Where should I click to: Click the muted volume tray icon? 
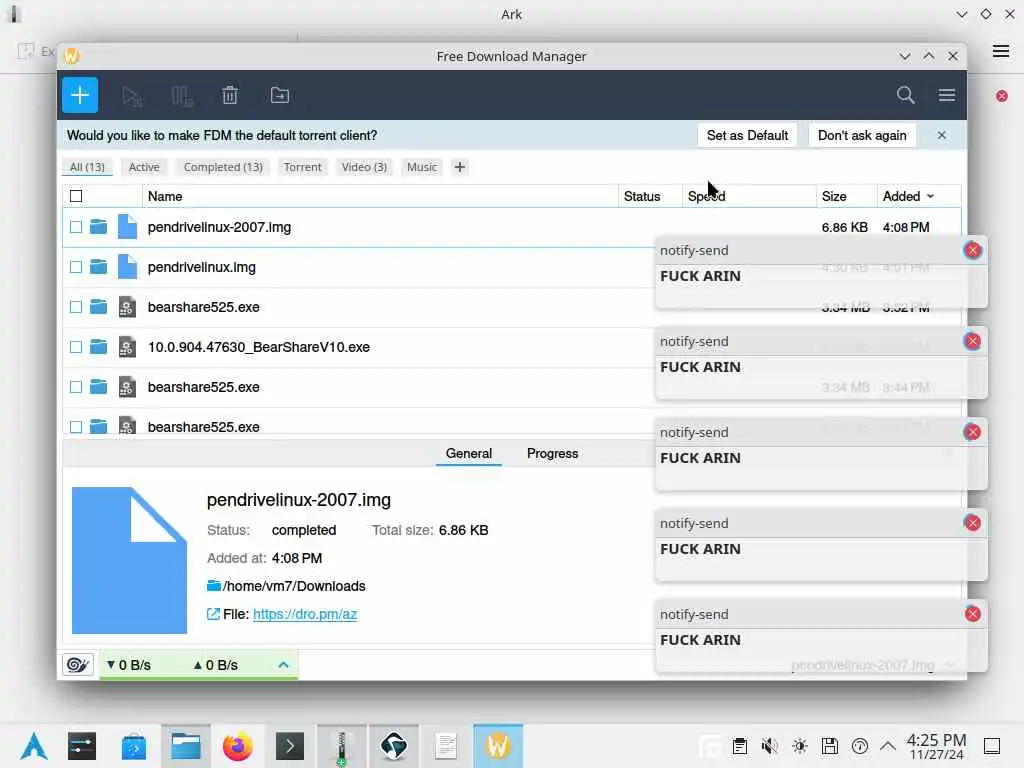(x=769, y=746)
